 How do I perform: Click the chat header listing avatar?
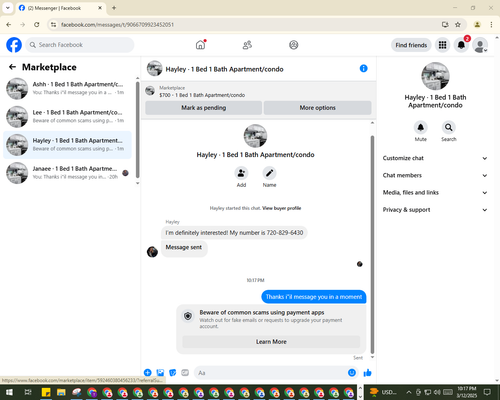pos(154,68)
